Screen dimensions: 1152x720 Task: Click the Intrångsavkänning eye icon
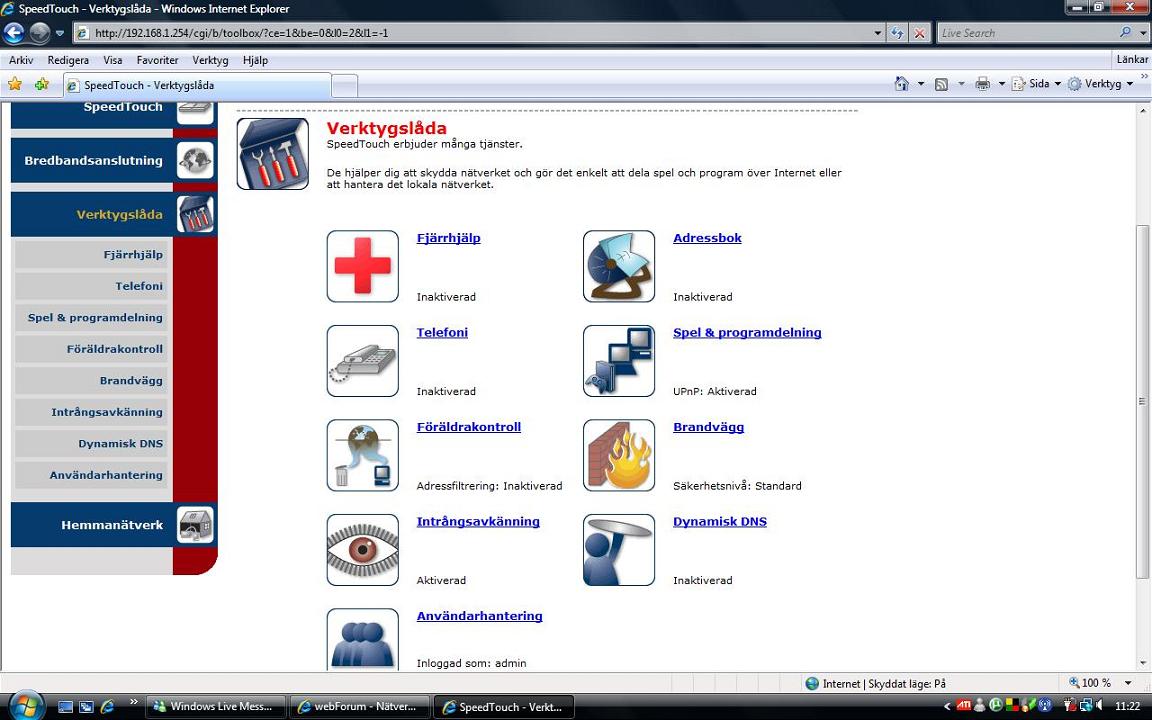pos(362,550)
